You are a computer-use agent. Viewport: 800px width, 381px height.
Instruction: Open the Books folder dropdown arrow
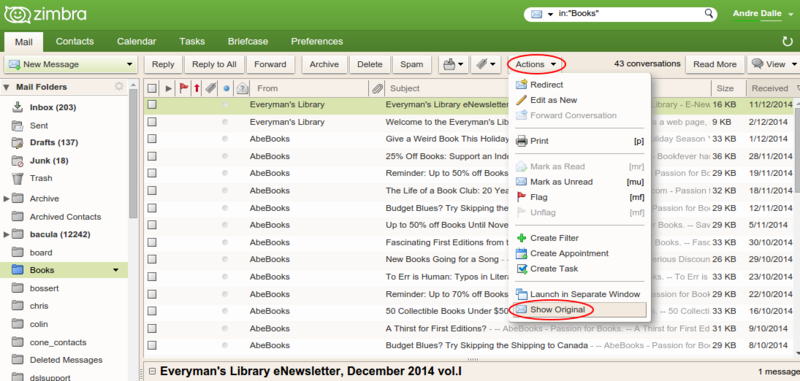(116, 270)
